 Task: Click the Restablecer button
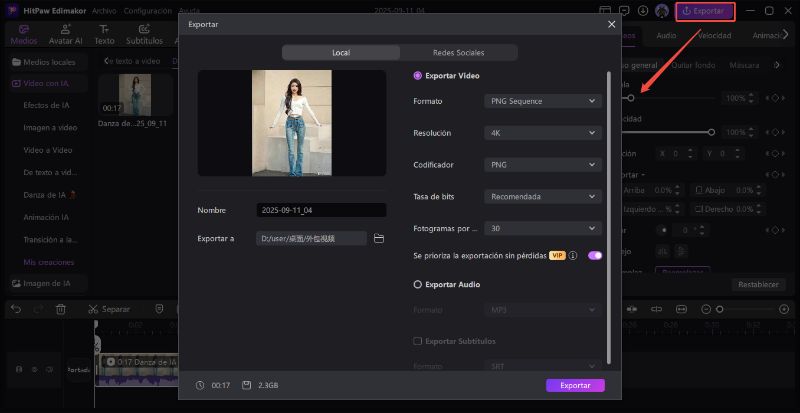(758, 284)
